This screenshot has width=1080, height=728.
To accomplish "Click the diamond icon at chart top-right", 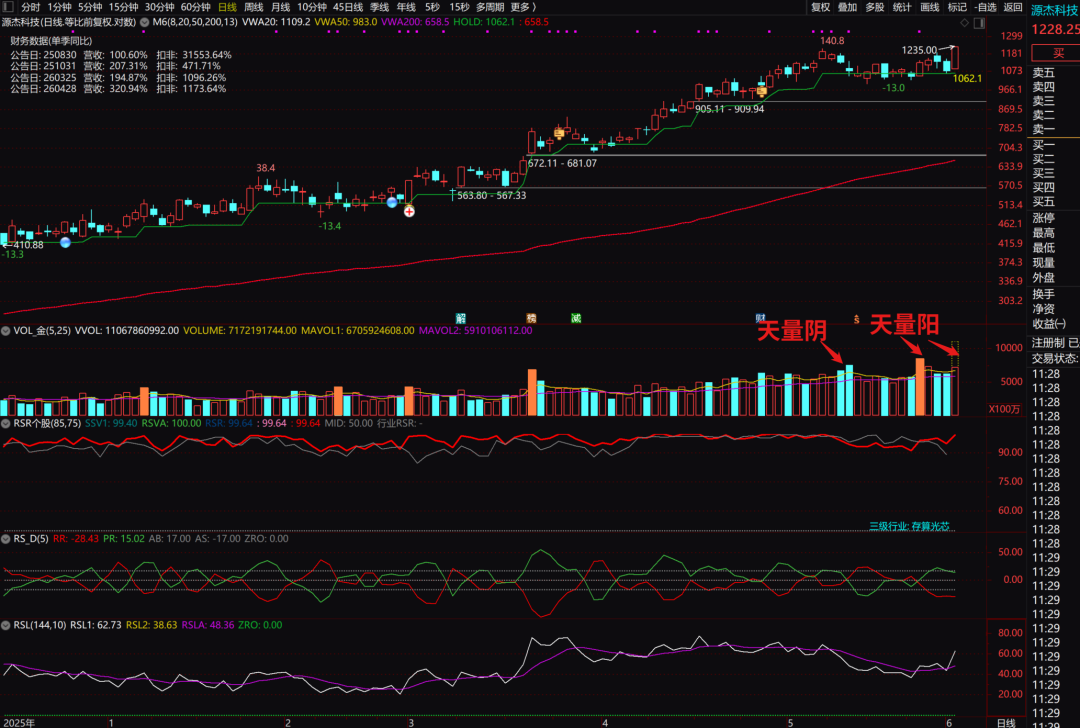I will [x=964, y=23].
